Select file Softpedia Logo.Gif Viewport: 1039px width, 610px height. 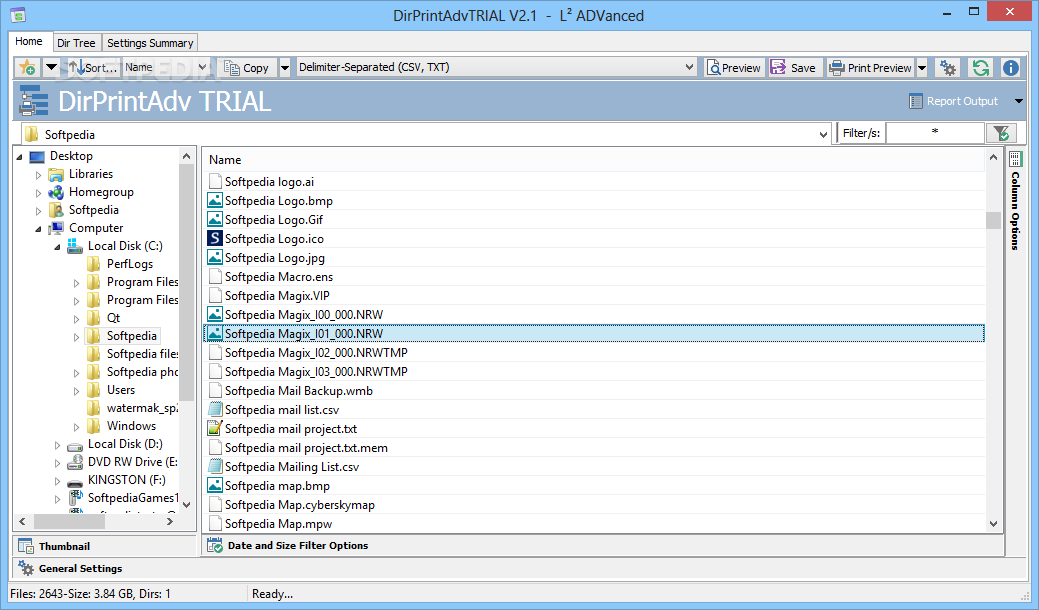274,219
